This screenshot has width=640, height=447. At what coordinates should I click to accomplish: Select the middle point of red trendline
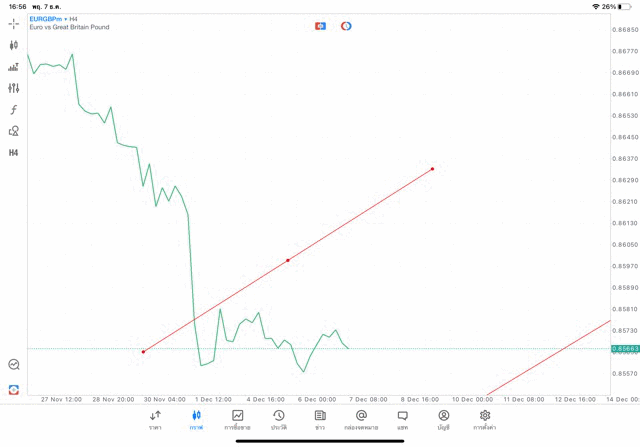click(x=288, y=260)
